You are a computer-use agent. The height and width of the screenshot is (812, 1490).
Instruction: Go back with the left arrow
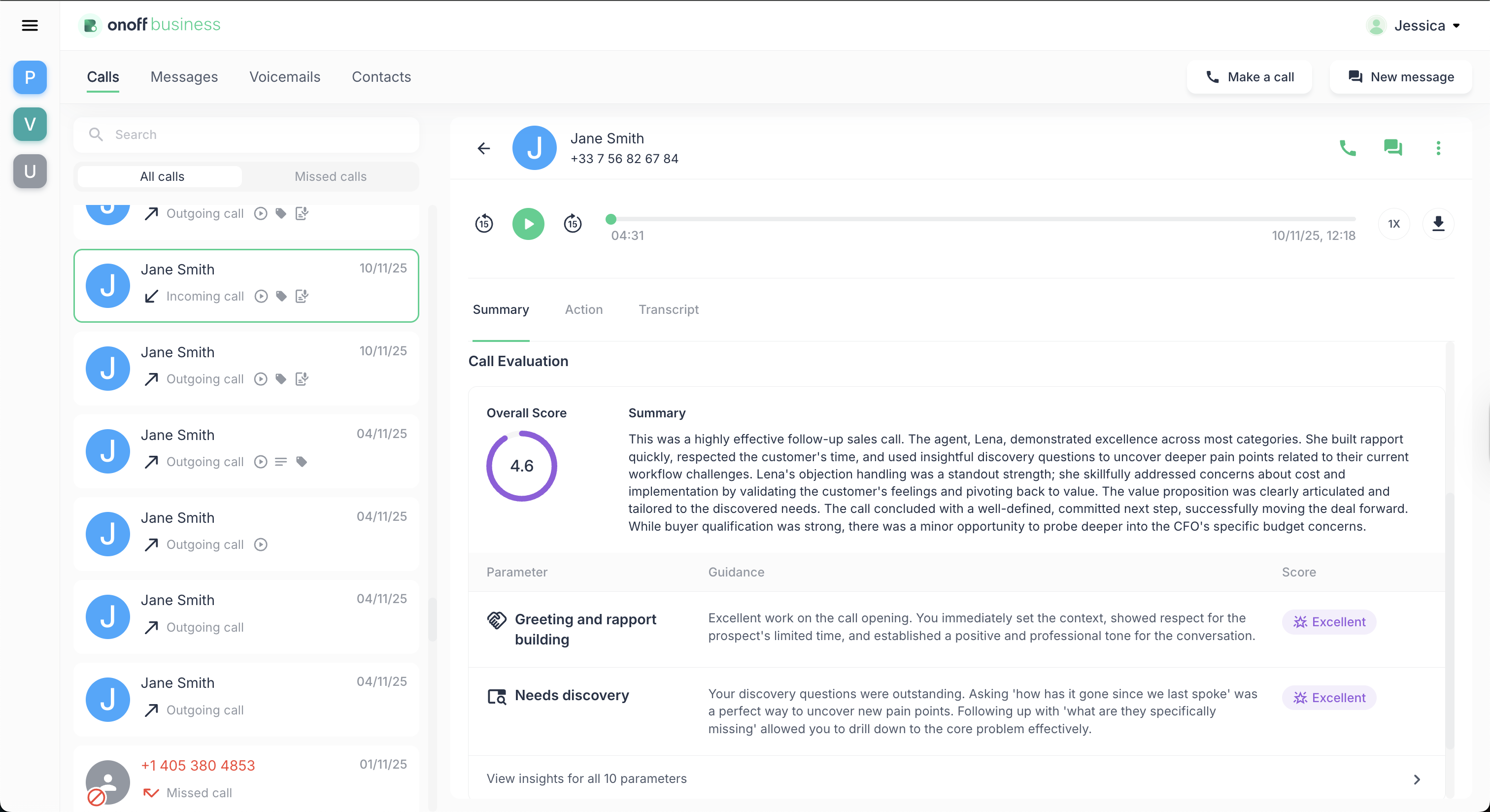click(483, 148)
